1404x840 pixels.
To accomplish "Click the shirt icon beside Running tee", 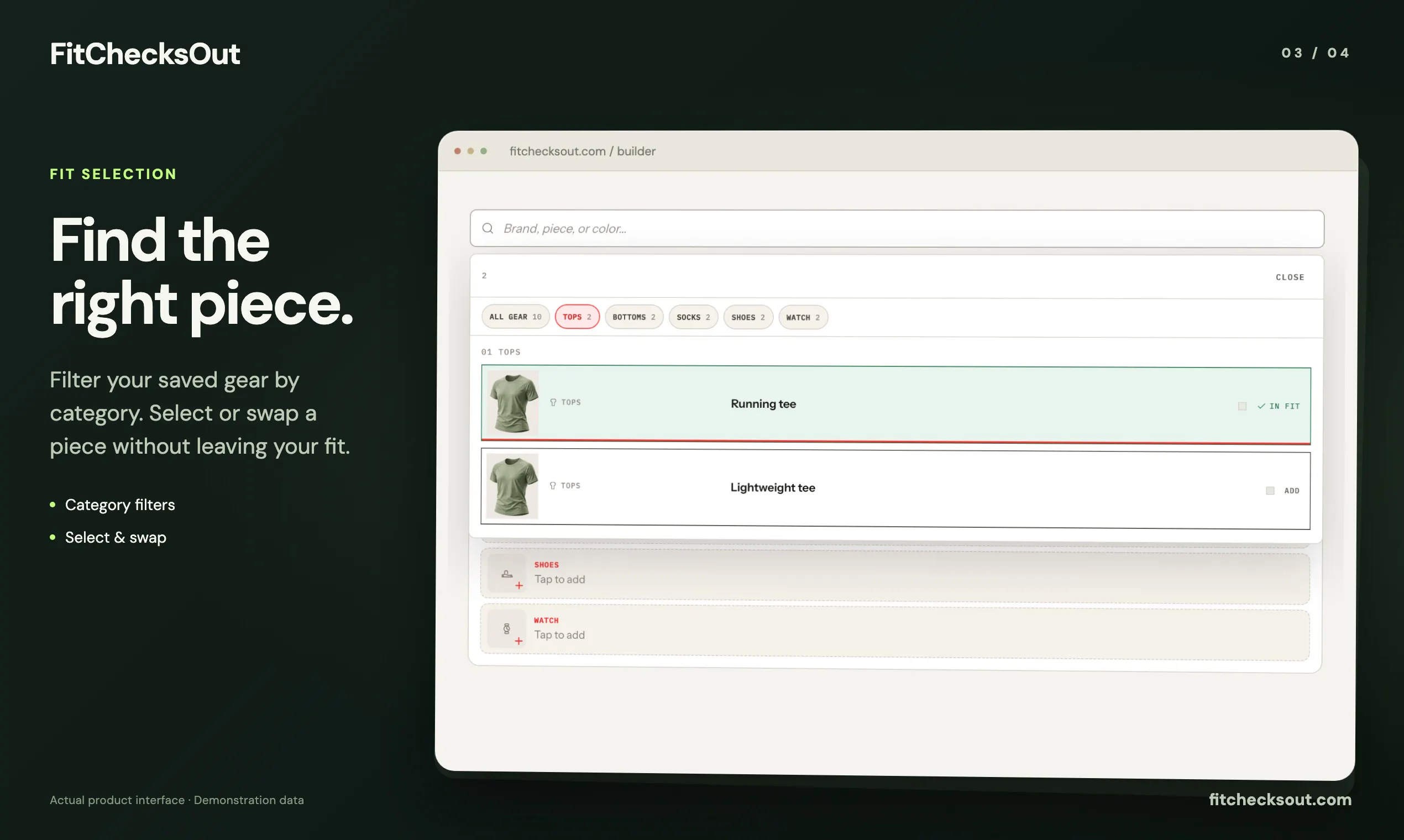I will point(553,402).
